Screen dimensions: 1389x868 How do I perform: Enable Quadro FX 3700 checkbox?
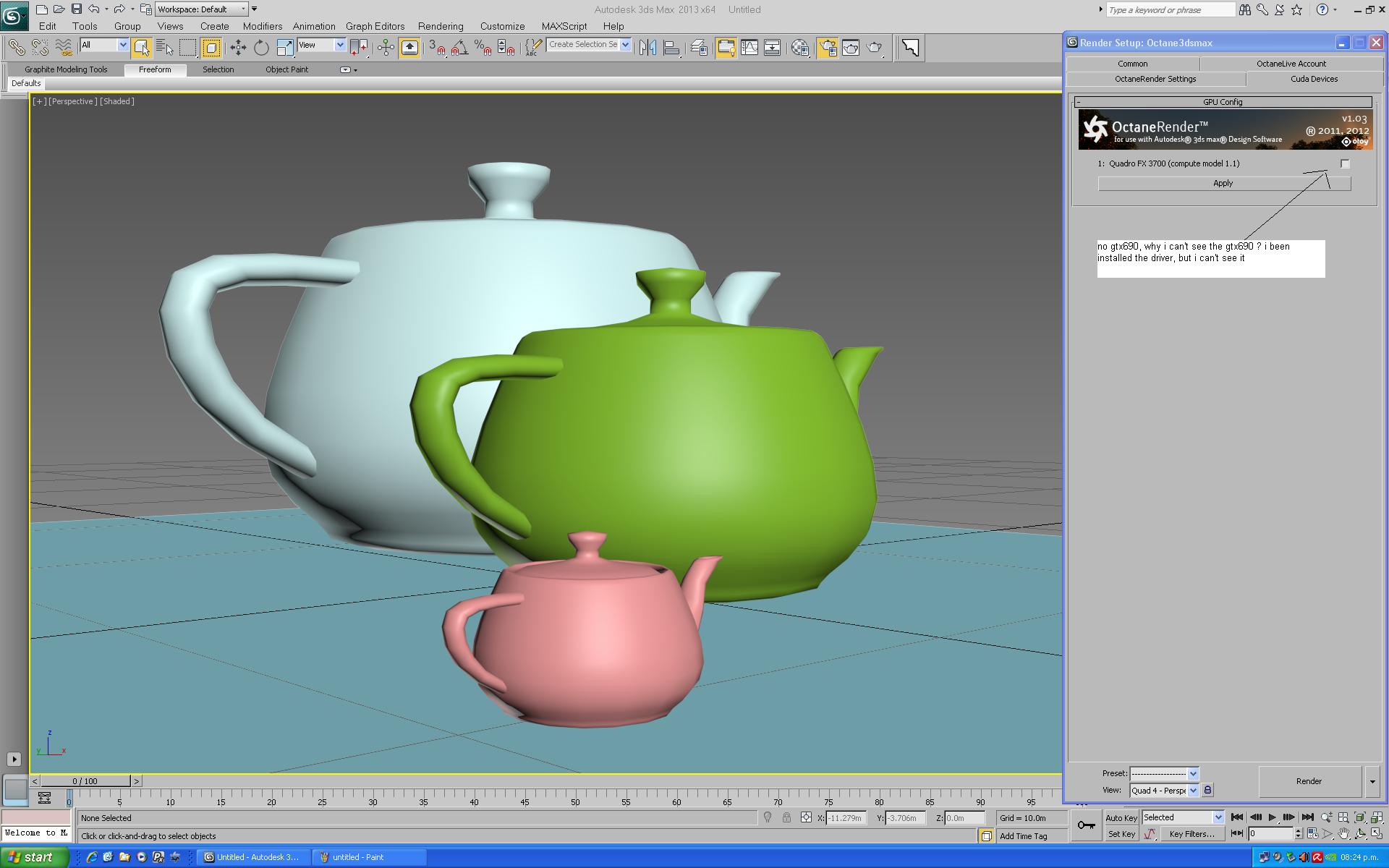(x=1345, y=164)
